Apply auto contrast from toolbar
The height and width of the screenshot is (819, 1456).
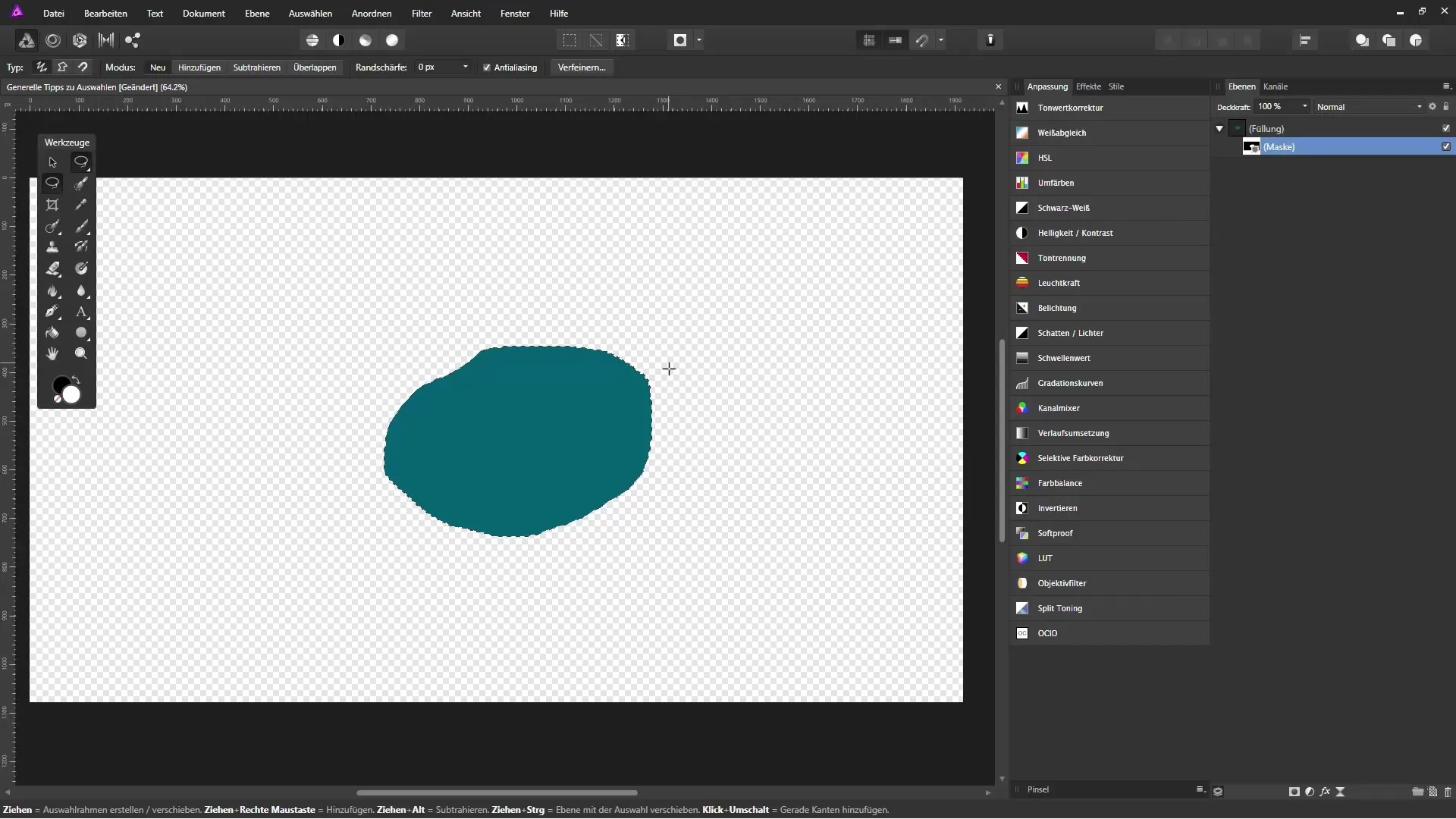[339, 40]
